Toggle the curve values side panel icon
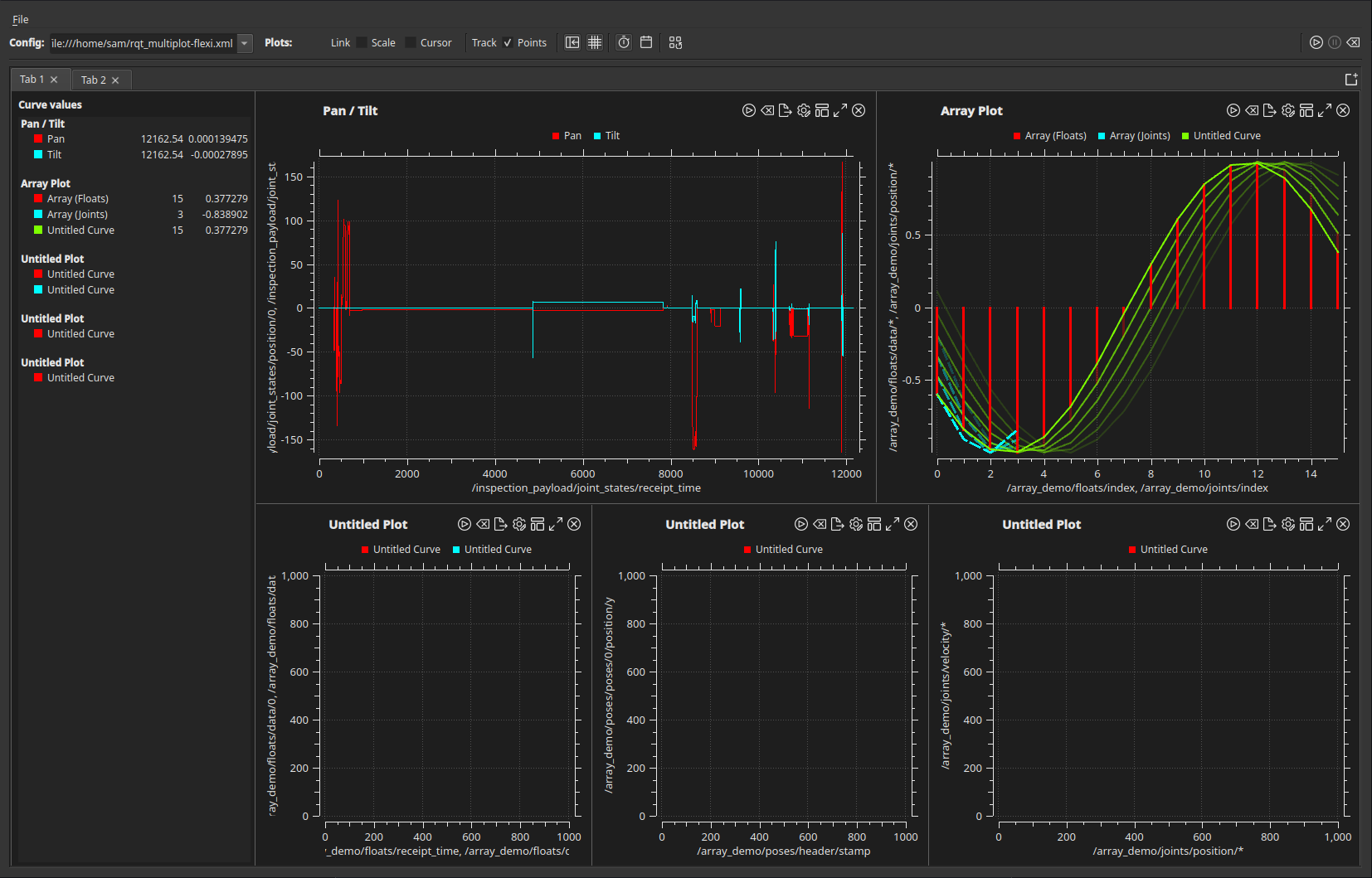Screen dimensions: 1372x878 (x=572, y=42)
